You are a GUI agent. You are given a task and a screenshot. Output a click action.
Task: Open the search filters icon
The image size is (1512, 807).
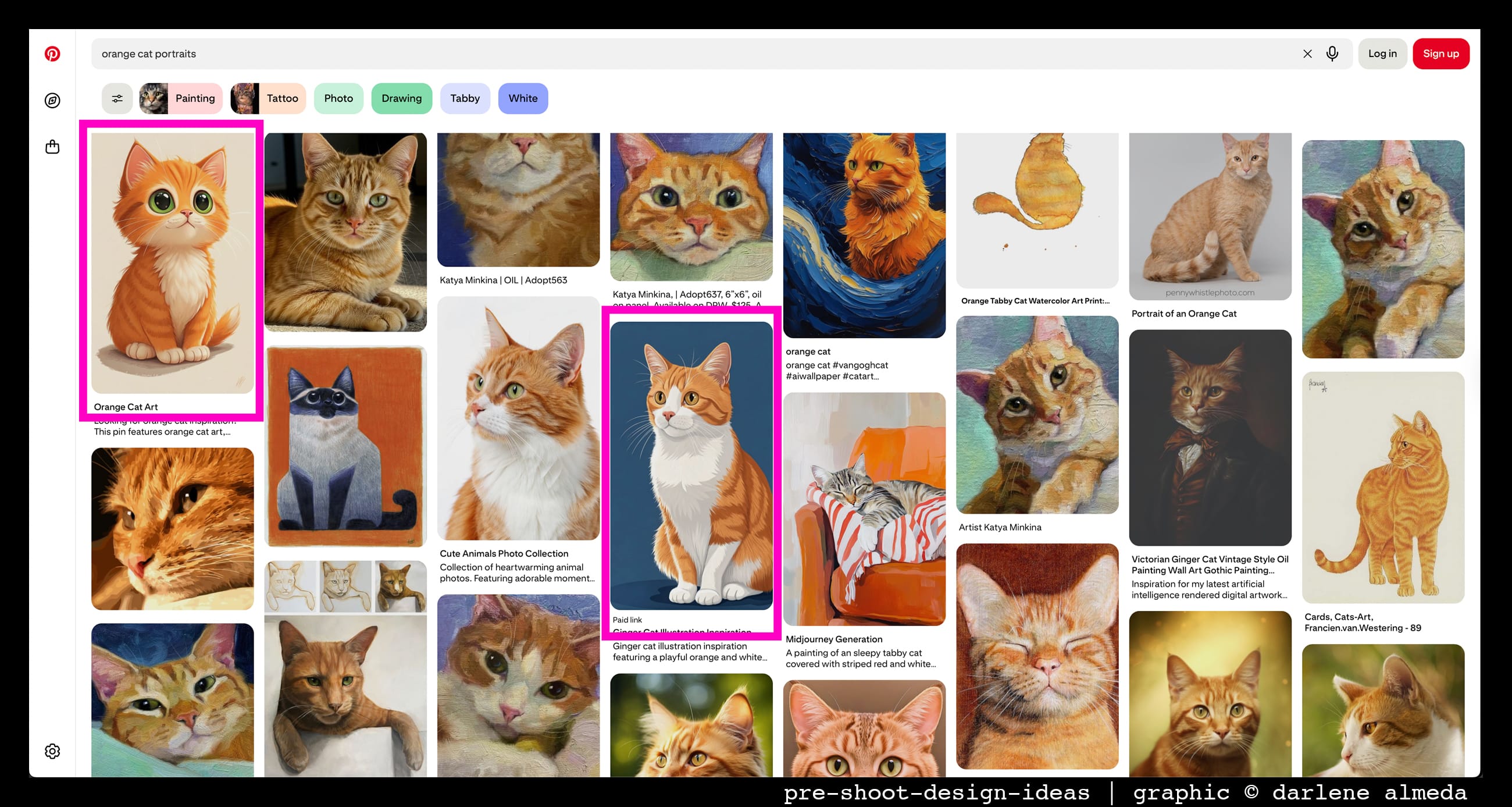coord(117,98)
